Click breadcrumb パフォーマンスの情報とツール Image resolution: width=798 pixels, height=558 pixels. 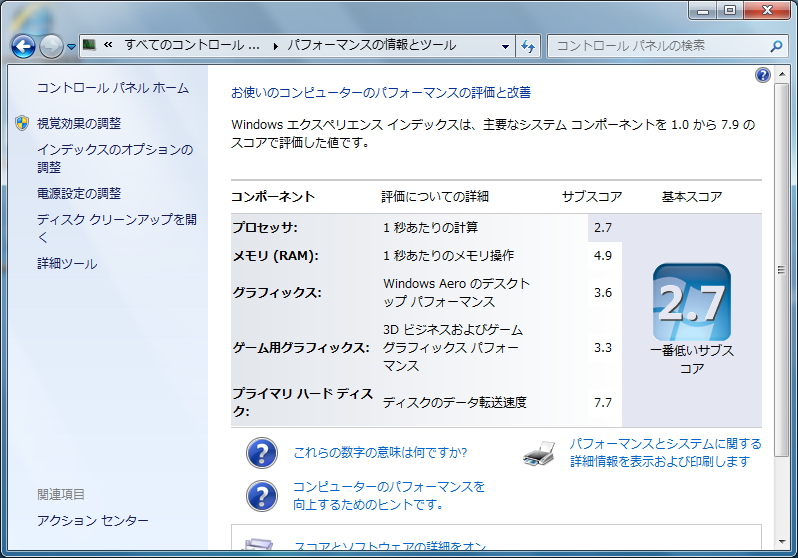pos(372,45)
